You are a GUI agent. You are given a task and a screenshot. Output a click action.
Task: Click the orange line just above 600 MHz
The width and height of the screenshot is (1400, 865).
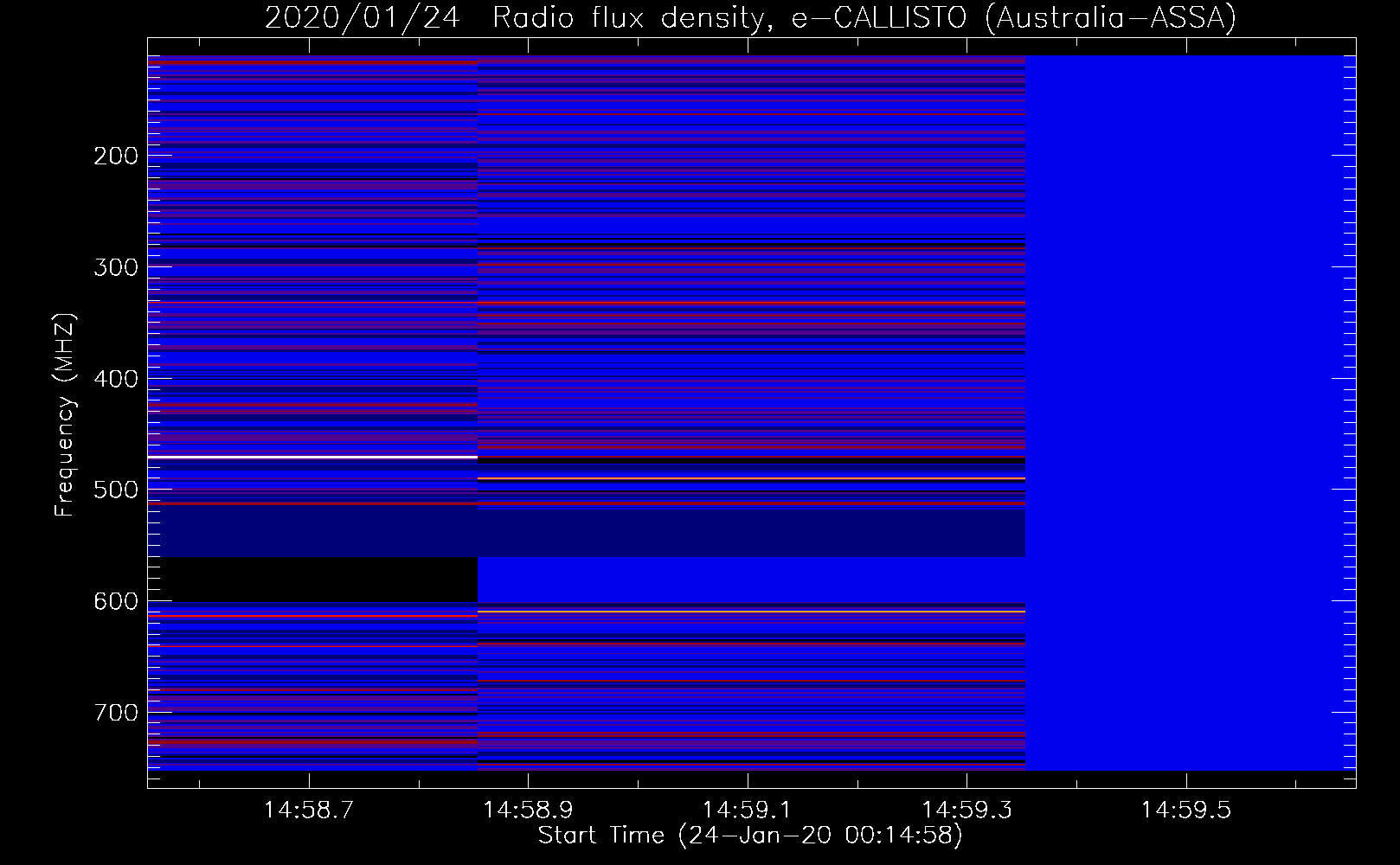(751, 612)
